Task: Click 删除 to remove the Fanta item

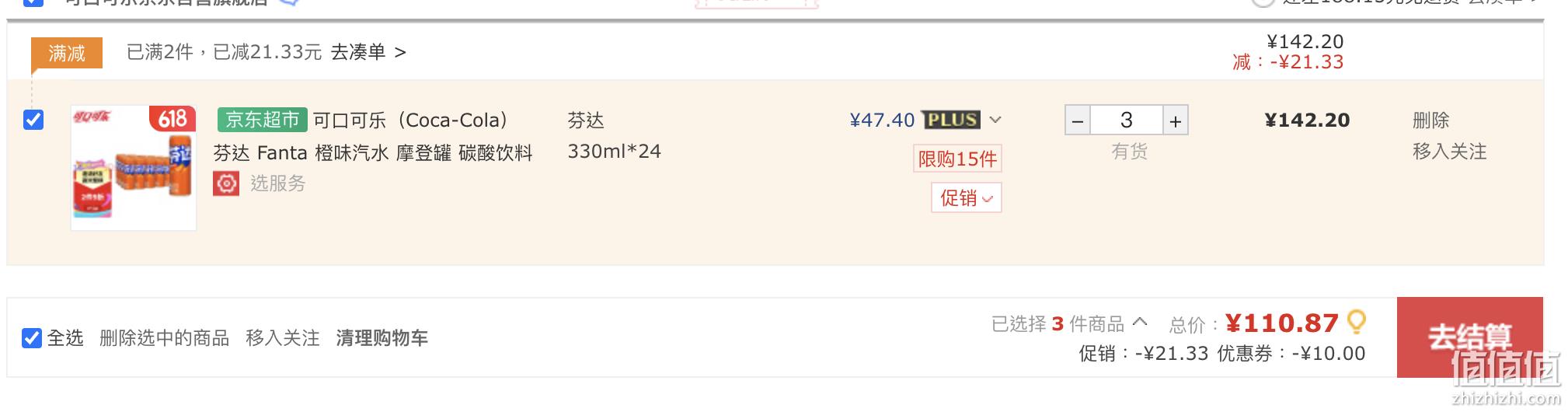Action: [1431, 120]
